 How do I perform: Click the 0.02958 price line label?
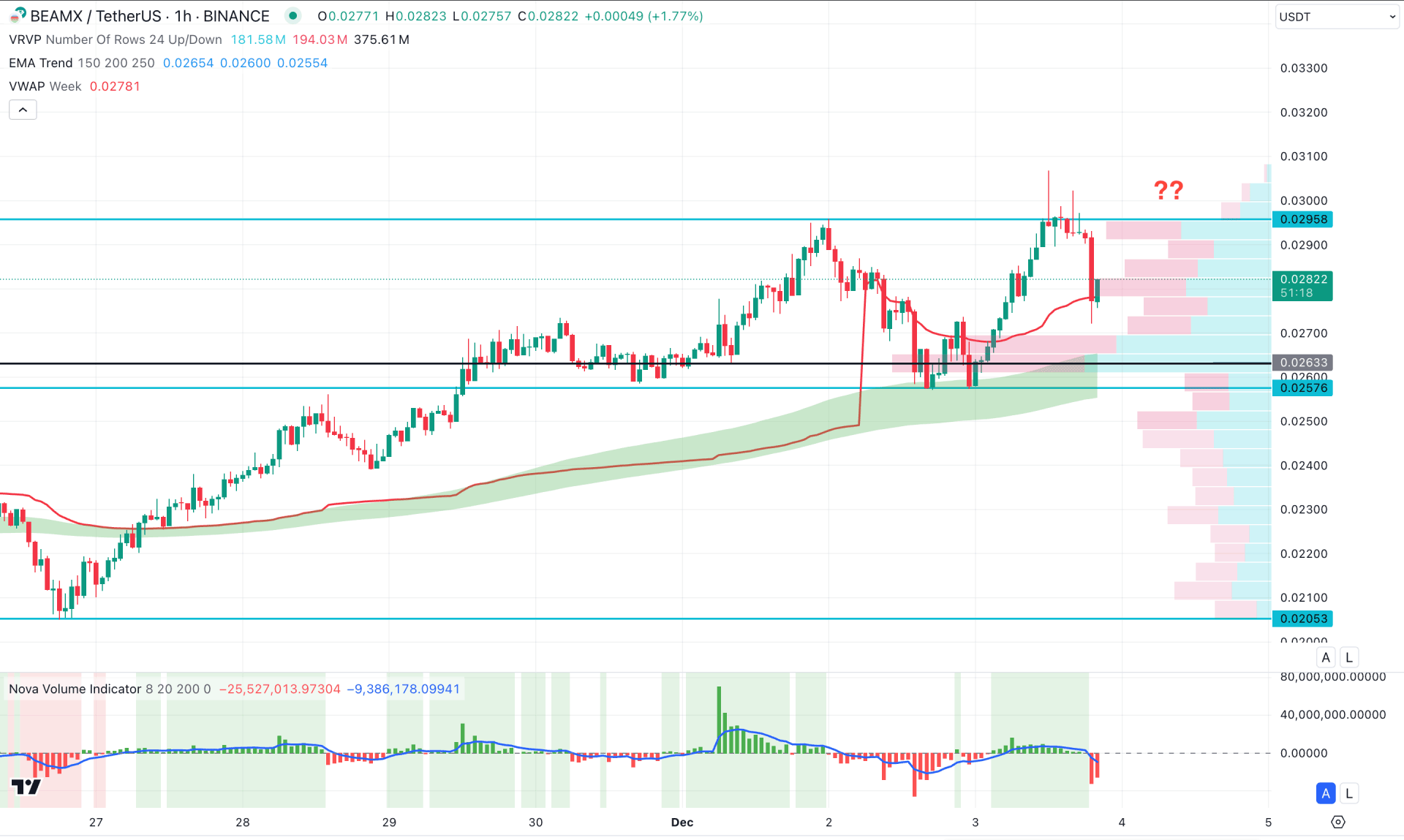[1302, 219]
